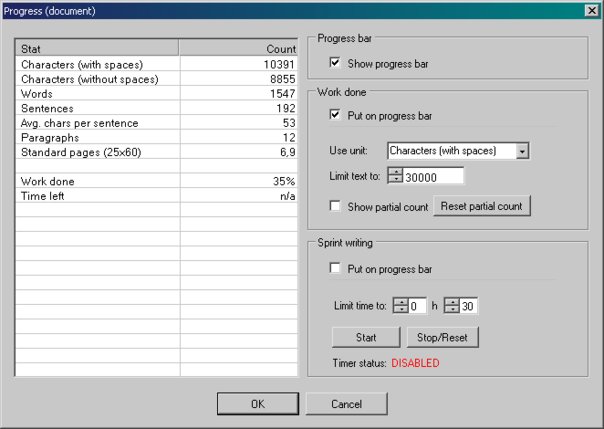The image size is (604, 429).
Task: Close the Progress dialog with X
Action: point(591,10)
